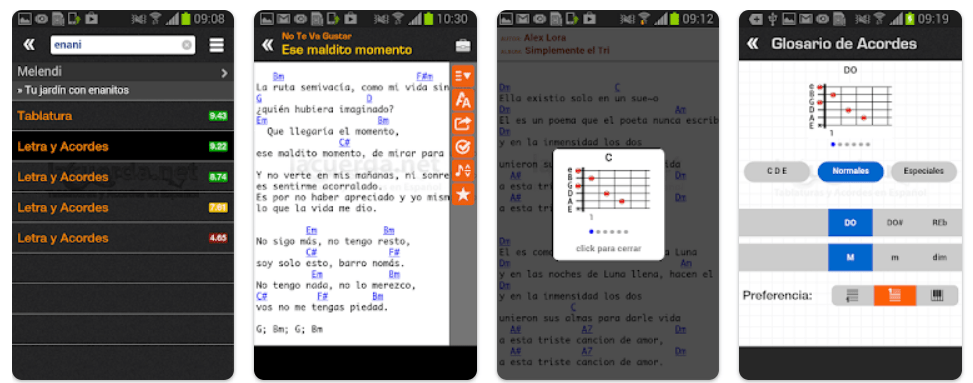This screenshot has width=973, height=383.
Task: Tap first blue page dot in C popup
Action: pyautogui.click(x=591, y=232)
